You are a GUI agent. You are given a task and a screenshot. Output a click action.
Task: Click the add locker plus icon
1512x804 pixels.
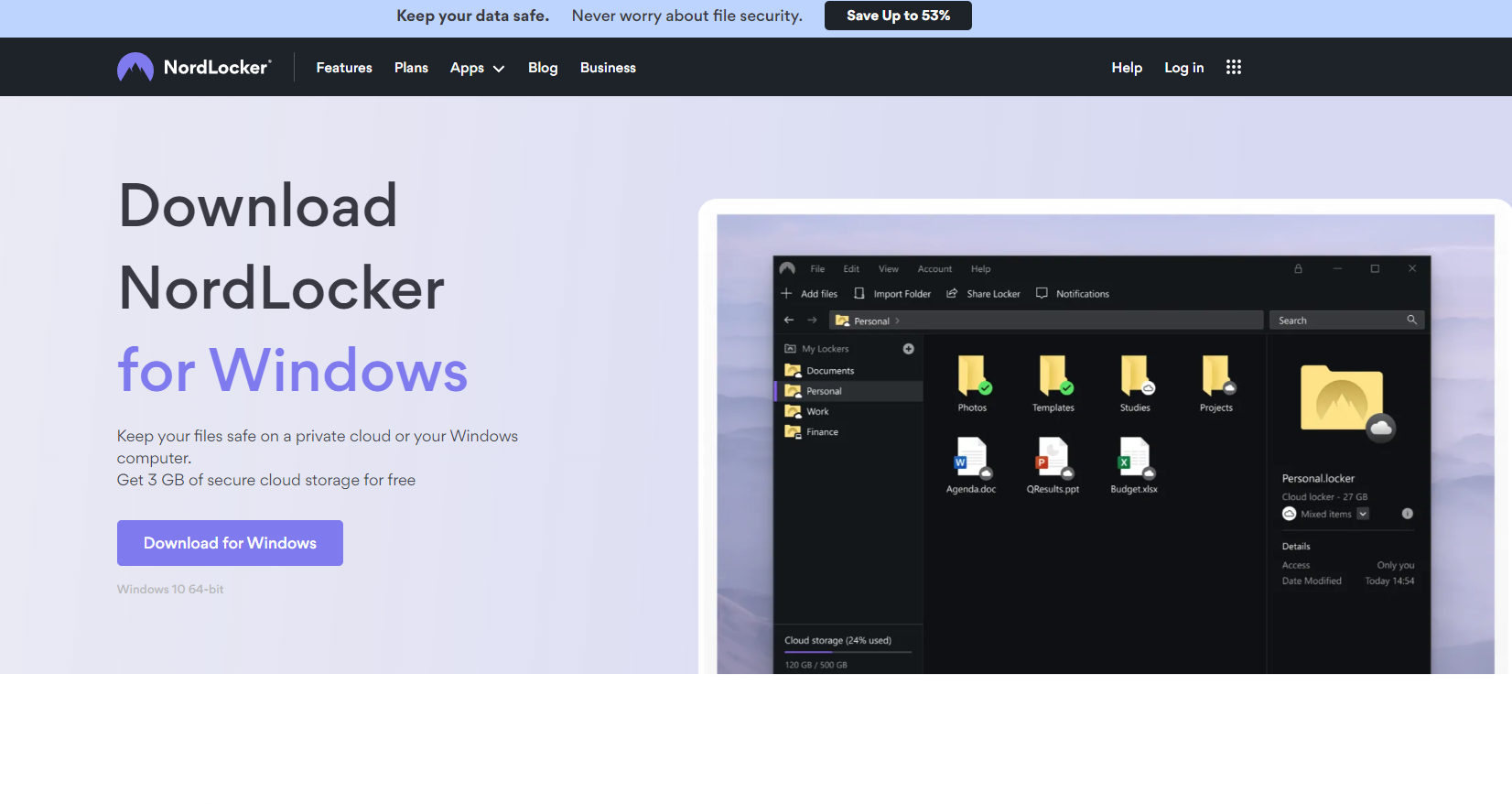tap(908, 349)
